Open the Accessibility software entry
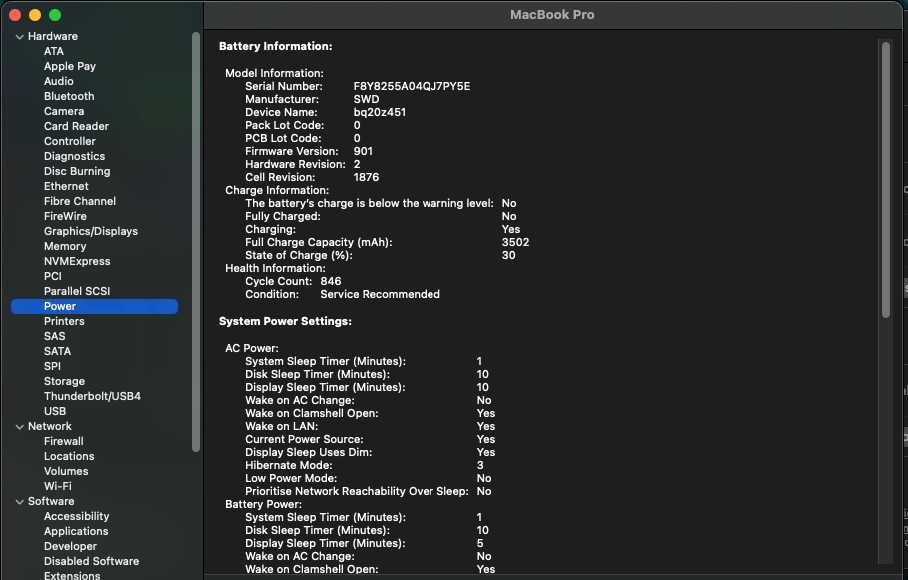The height and width of the screenshot is (580, 908). pos(76,516)
